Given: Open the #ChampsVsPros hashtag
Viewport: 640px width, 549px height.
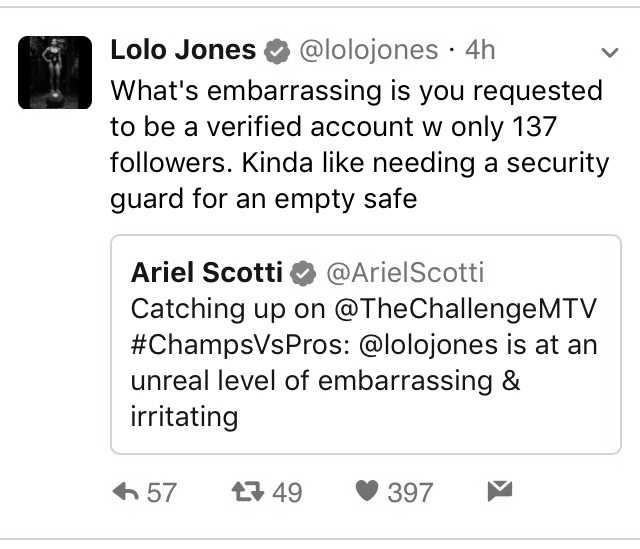Looking at the screenshot, I should 240,345.
